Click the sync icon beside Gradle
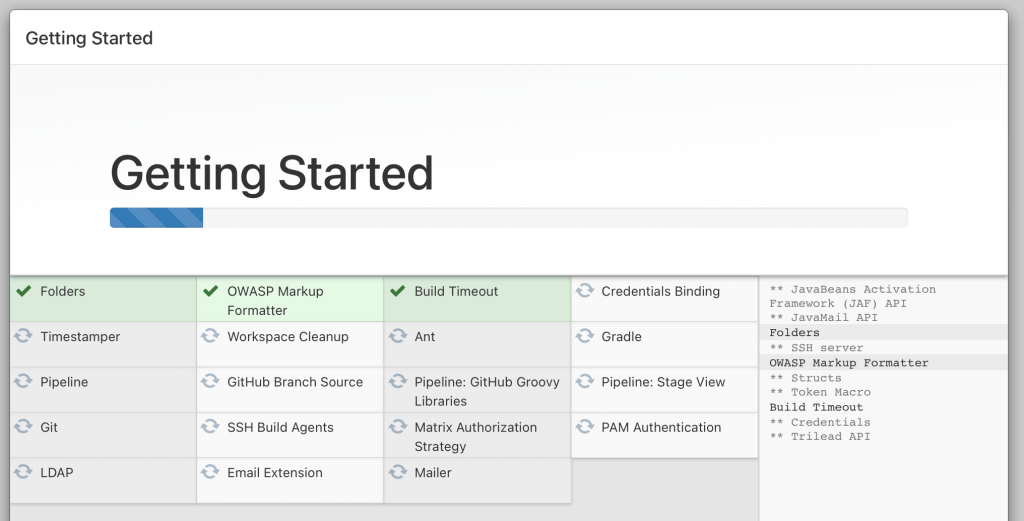 click(584, 337)
